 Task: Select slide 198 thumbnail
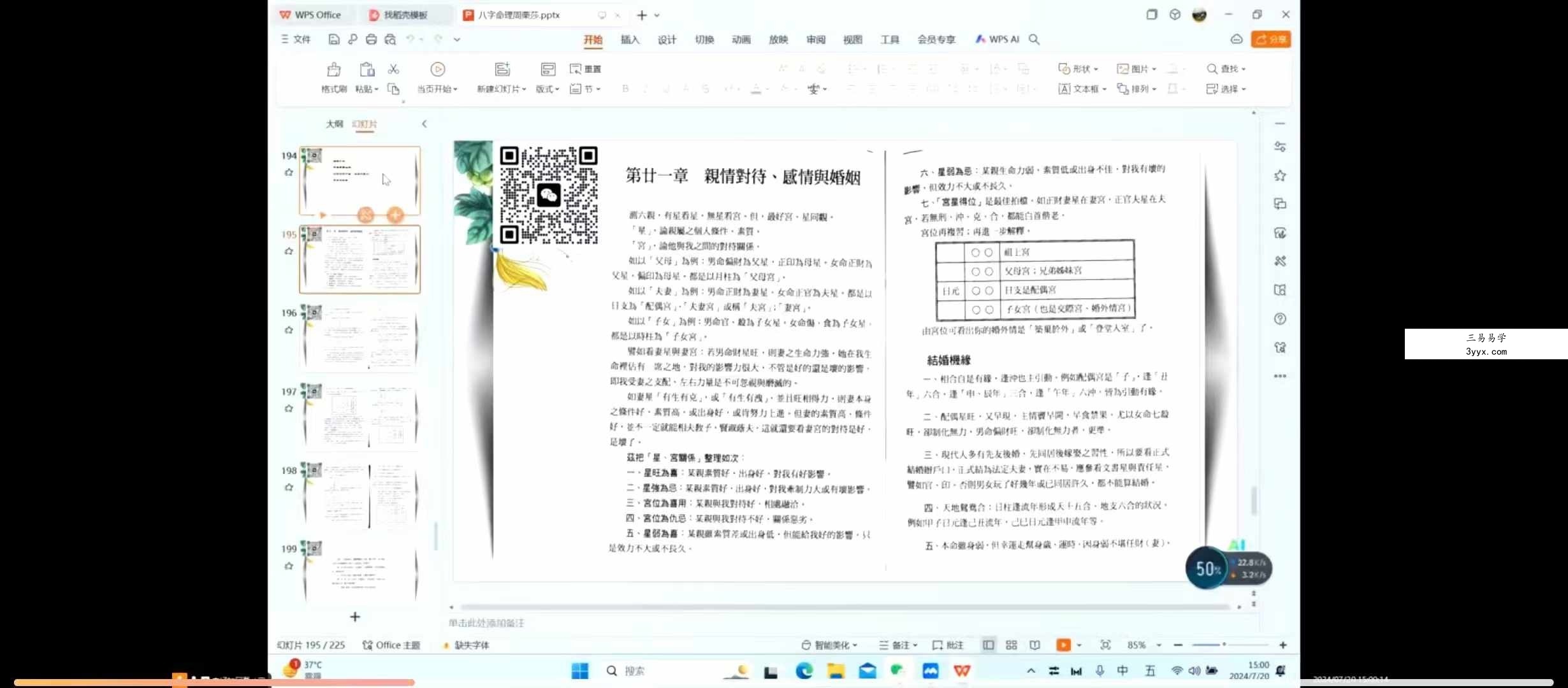(360, 496)
